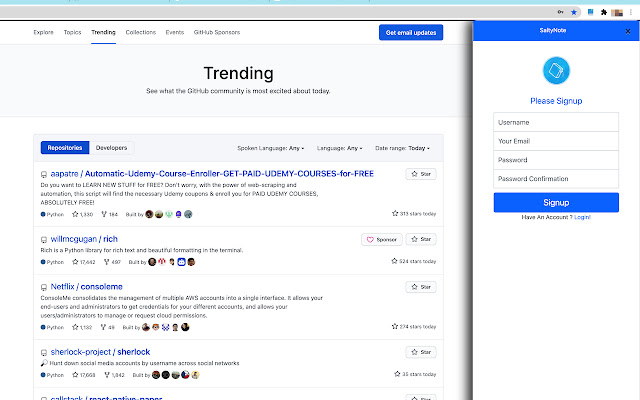
Task: Click the SaltyNote extension toolbar icon
Action: [x=589, y=12]
